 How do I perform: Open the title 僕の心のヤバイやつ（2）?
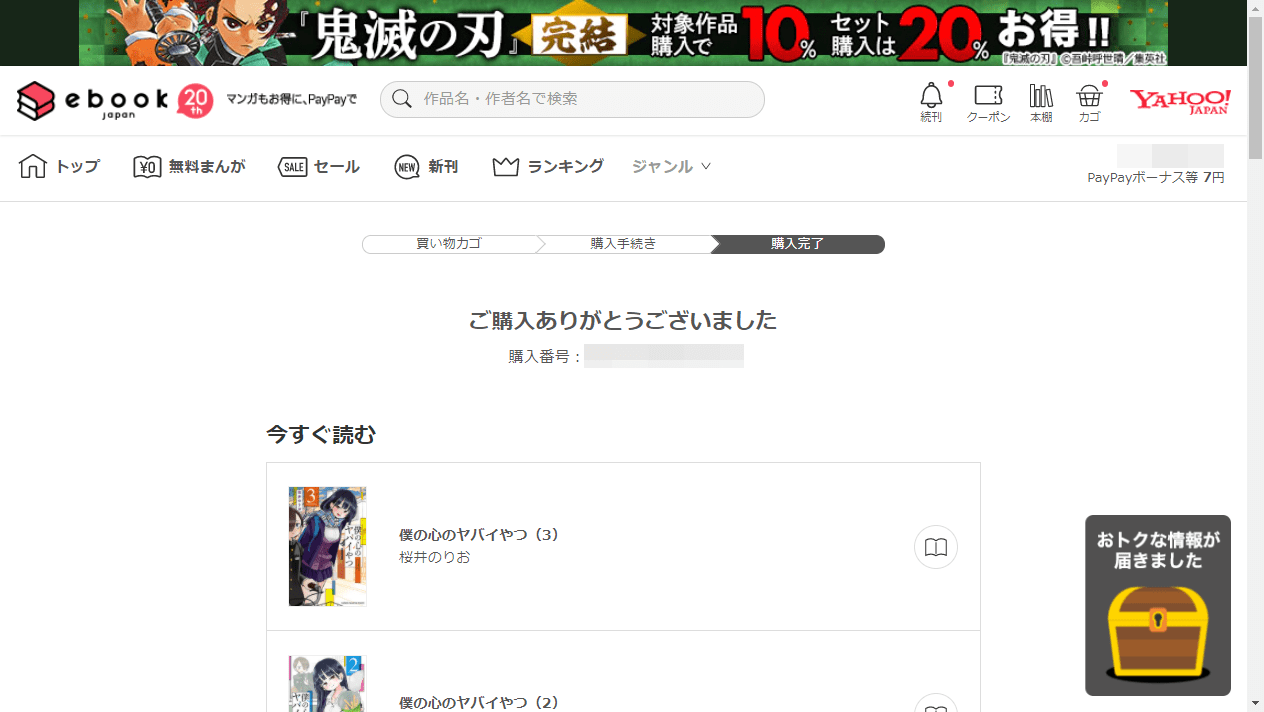[479, 703]
